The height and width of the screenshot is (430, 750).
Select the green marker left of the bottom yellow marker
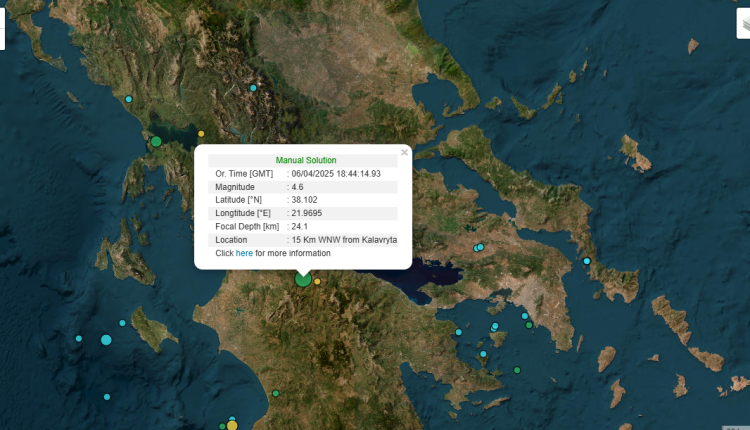[x=222, y=426]
